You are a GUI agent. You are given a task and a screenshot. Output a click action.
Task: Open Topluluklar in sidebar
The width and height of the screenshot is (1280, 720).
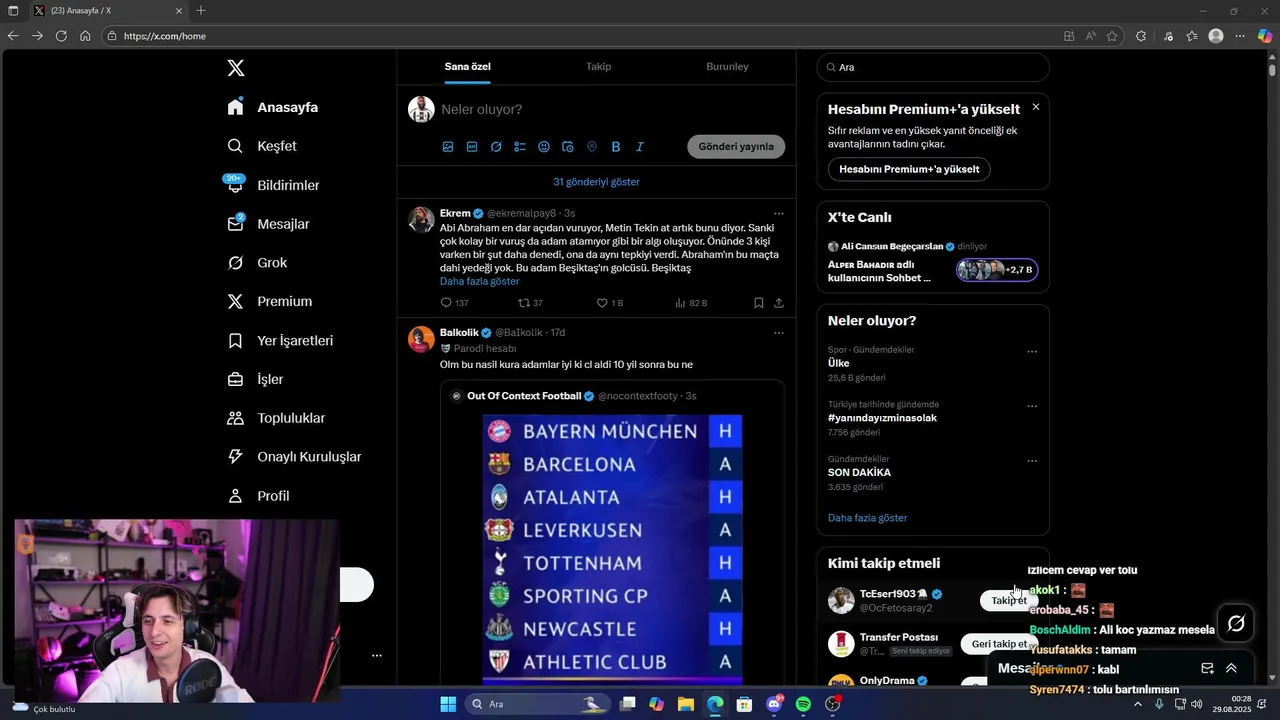276,418
